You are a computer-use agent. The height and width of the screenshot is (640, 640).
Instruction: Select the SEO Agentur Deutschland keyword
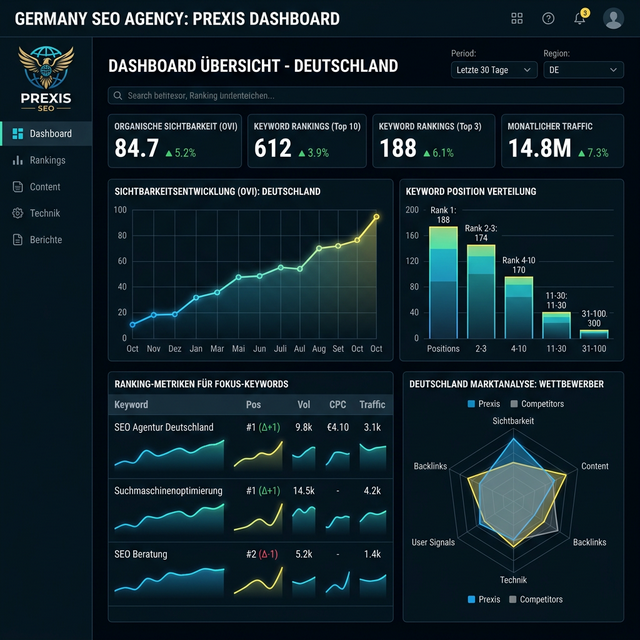point(164,427)
